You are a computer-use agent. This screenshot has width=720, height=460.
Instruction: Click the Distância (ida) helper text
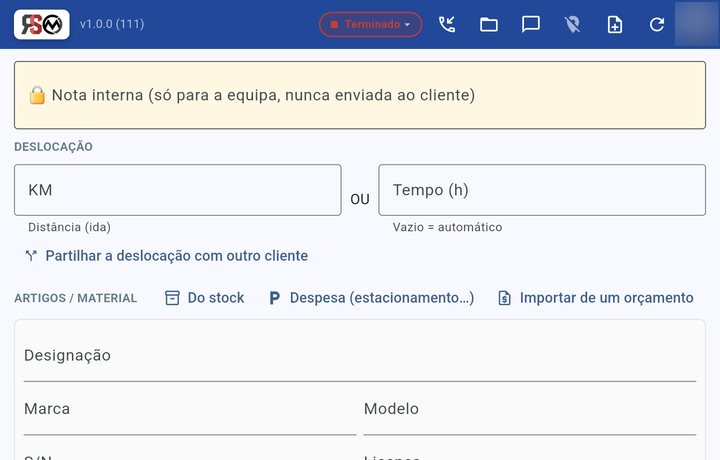[69, 227]
